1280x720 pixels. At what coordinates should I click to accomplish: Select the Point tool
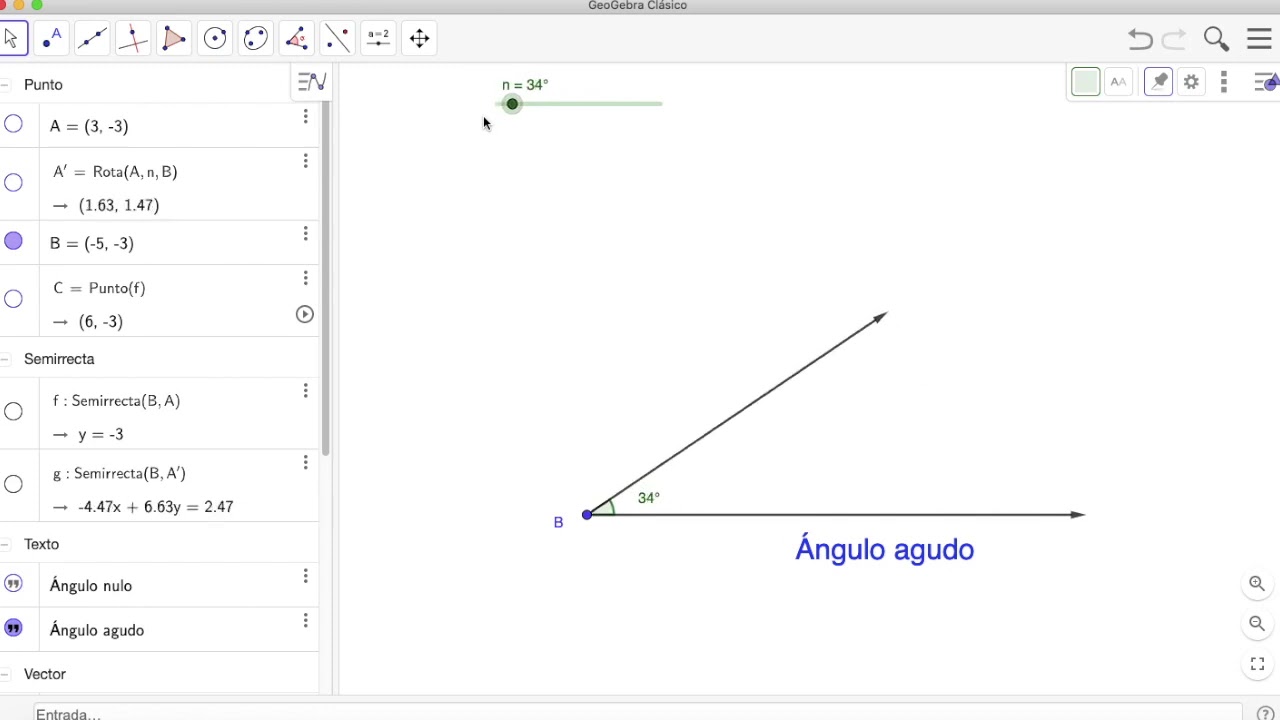51,38
